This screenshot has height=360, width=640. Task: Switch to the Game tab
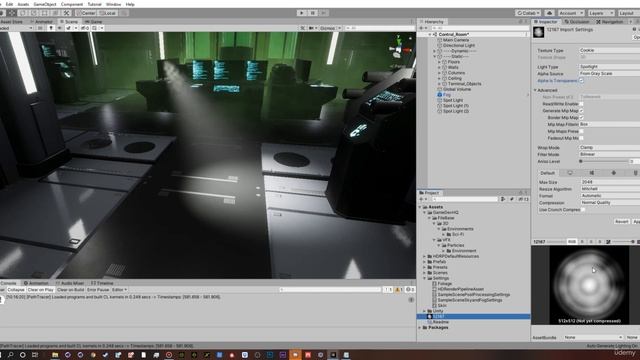click(93, 22)
